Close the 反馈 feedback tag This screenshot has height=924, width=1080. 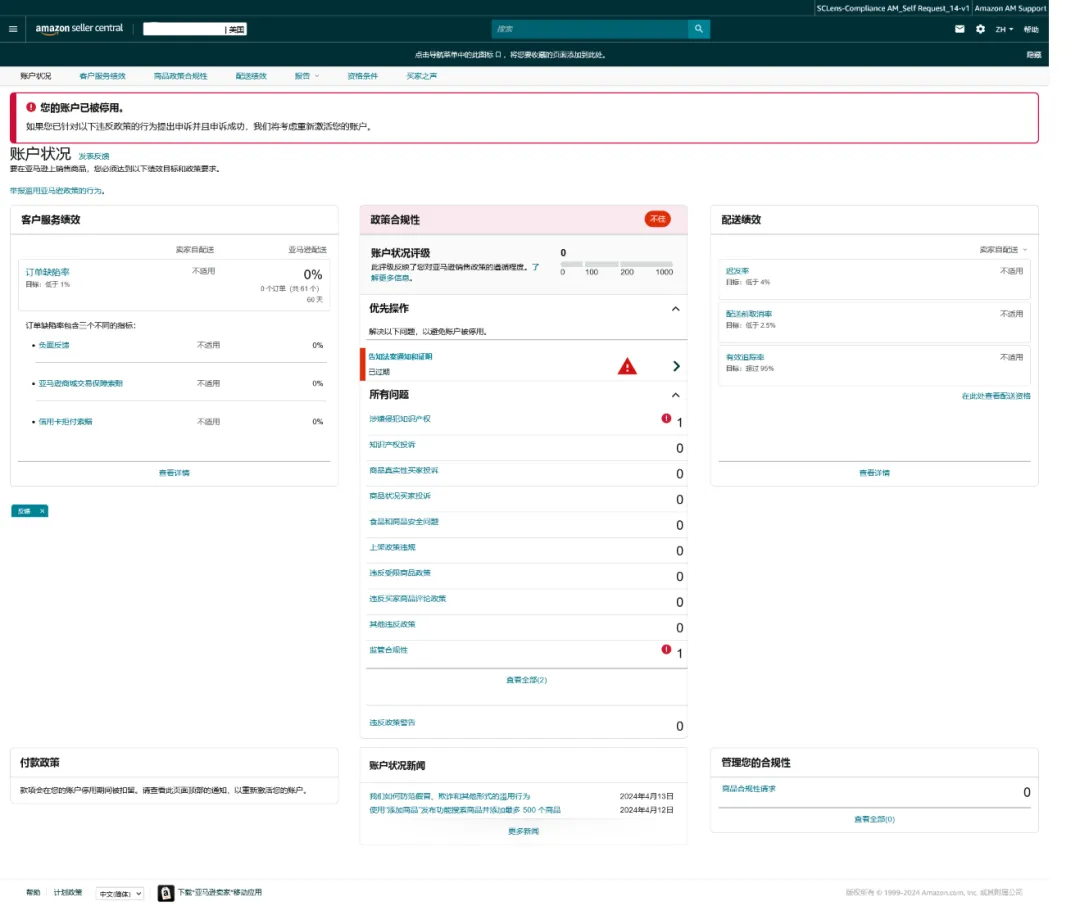(42, 511)
